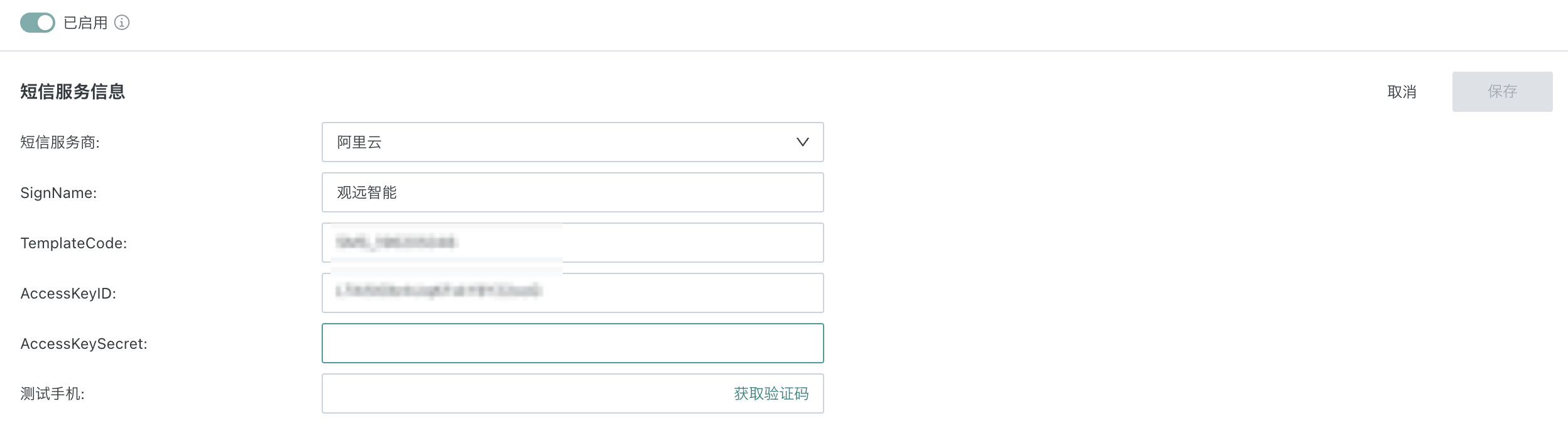Click the 短信服务信息 section heading
The height and width of the screenshot is (440, 1568).
pyautogui.click(x=73, y=92)
